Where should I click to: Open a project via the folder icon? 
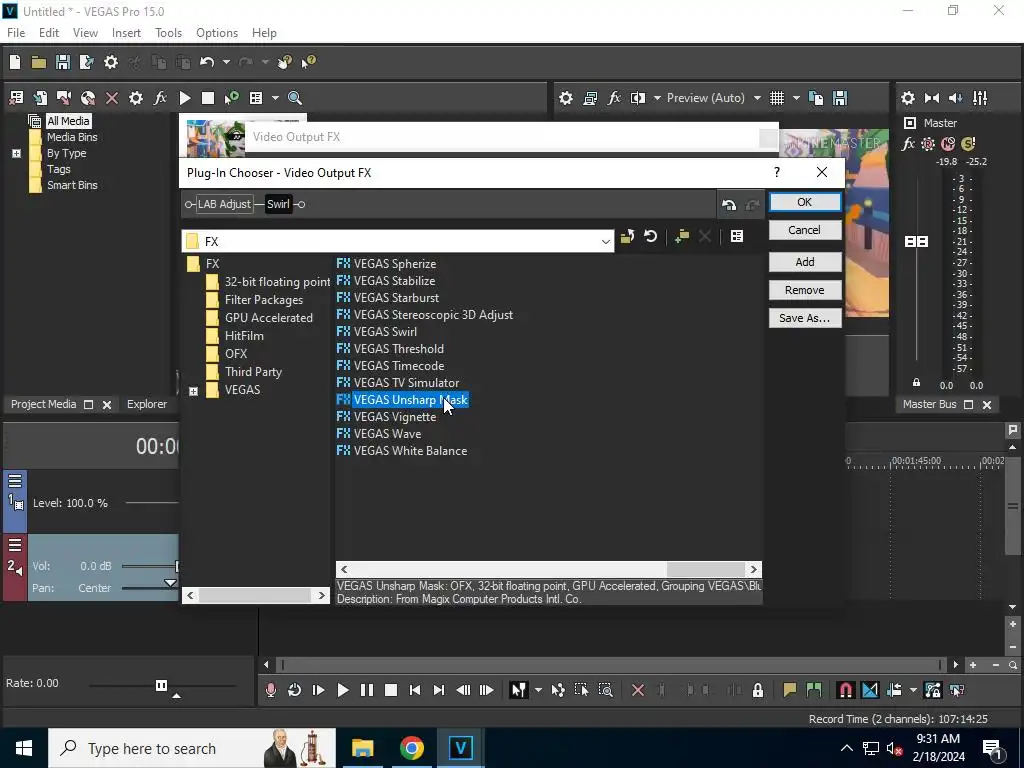(x=39, y=62)
